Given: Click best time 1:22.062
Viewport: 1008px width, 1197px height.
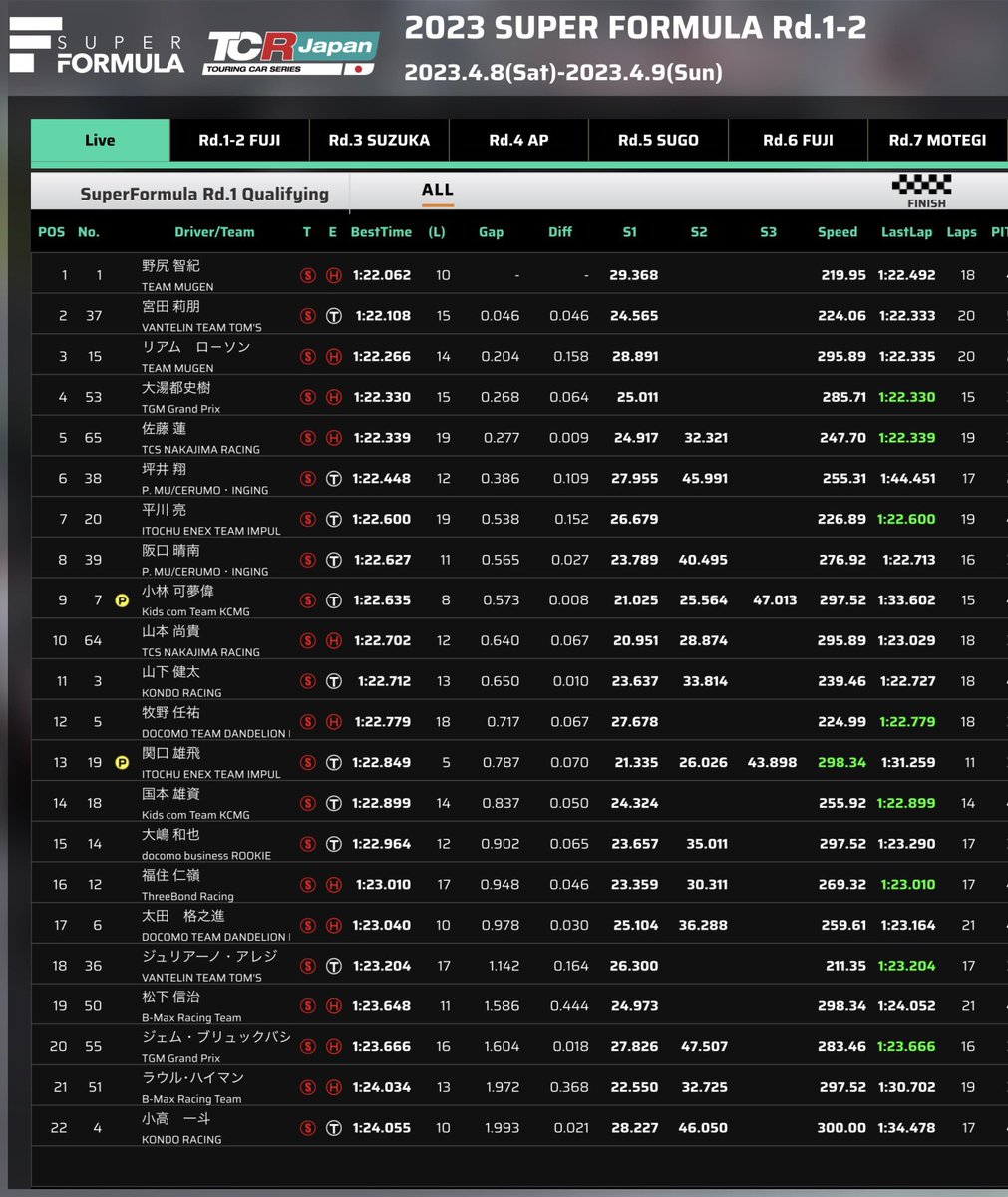Looking at the screenshot, I should 381,275.
